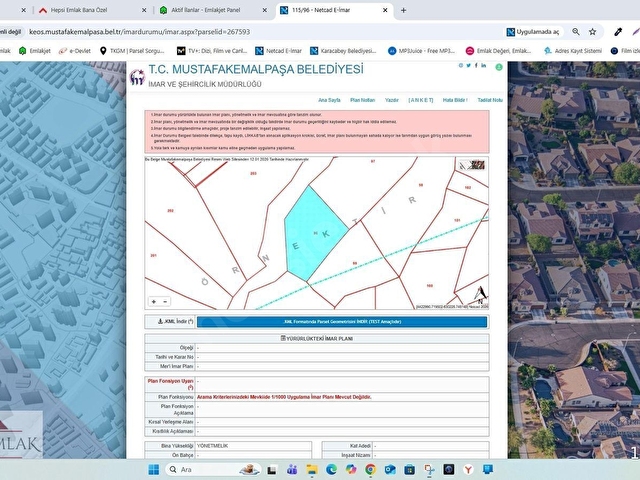Viewport: 640px width, 480px height.
Task: Zoom in the map with plus button
Action: click(154, 302)
